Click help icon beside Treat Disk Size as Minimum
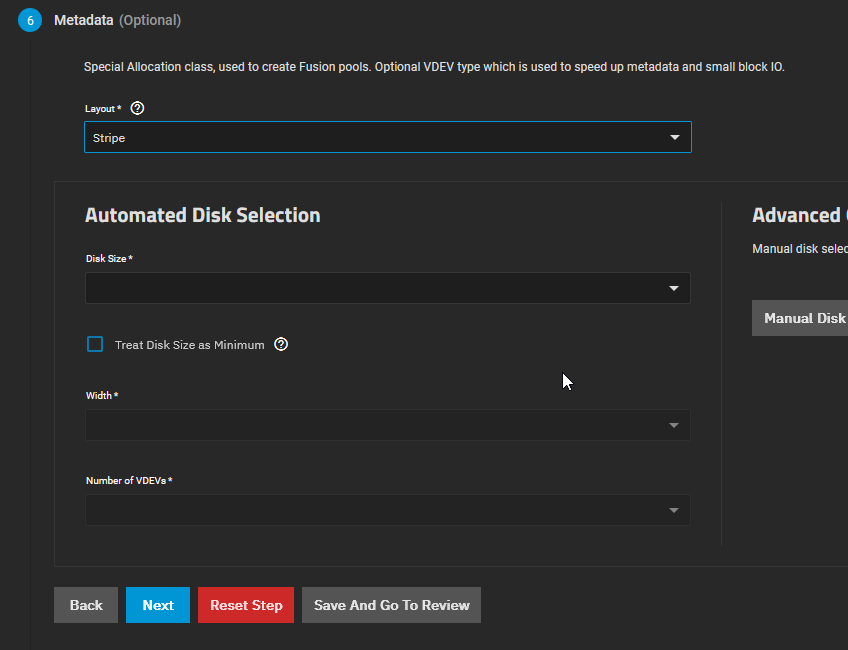 pos(281,344)
